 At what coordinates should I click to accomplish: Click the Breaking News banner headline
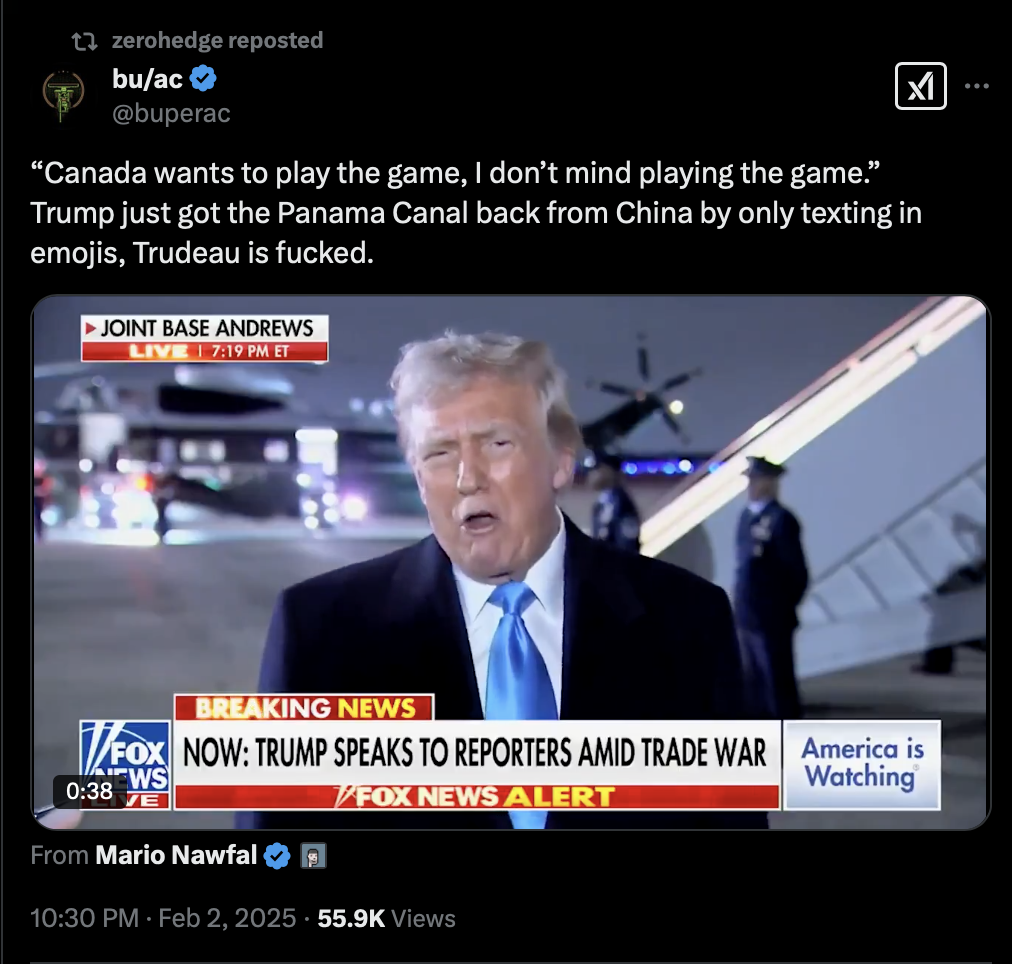(476, 753)
